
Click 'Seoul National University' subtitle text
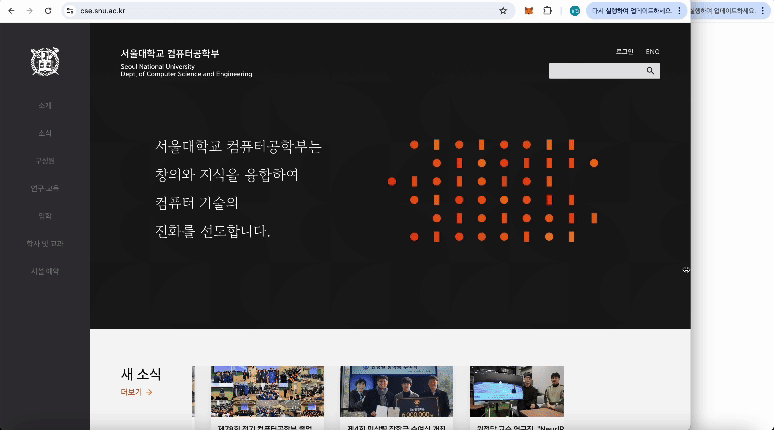157,66
